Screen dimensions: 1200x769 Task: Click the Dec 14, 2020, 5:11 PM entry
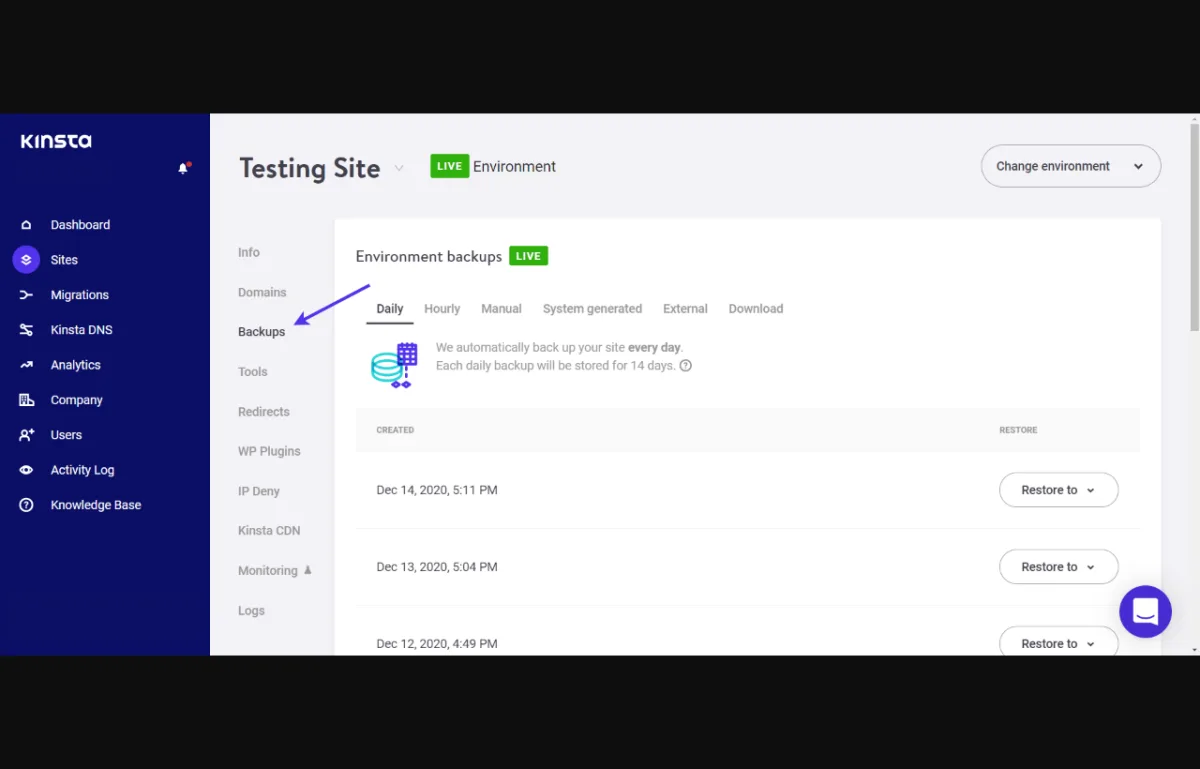pyautogui.click(x=437, y=490)
